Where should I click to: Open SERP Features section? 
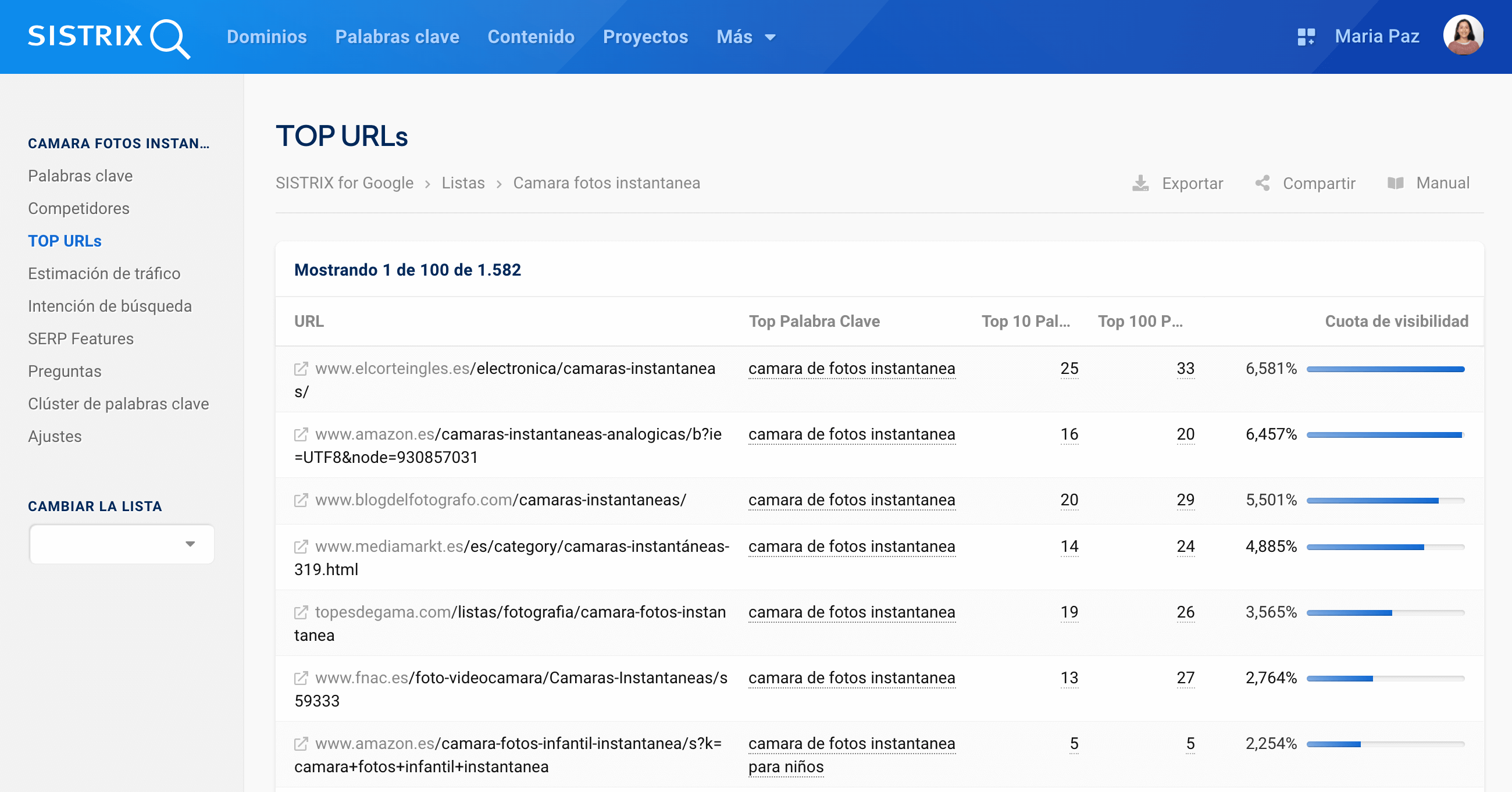click(81, 339)
